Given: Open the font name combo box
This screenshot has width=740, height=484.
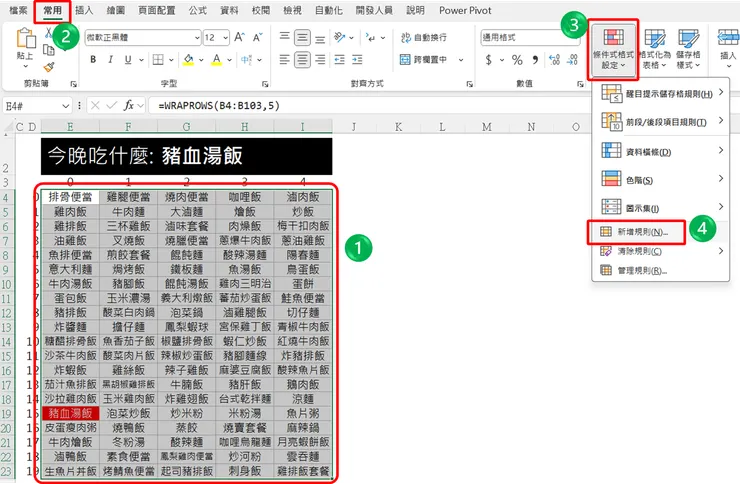Looking at the screenshot, I should tap(143, 37).
